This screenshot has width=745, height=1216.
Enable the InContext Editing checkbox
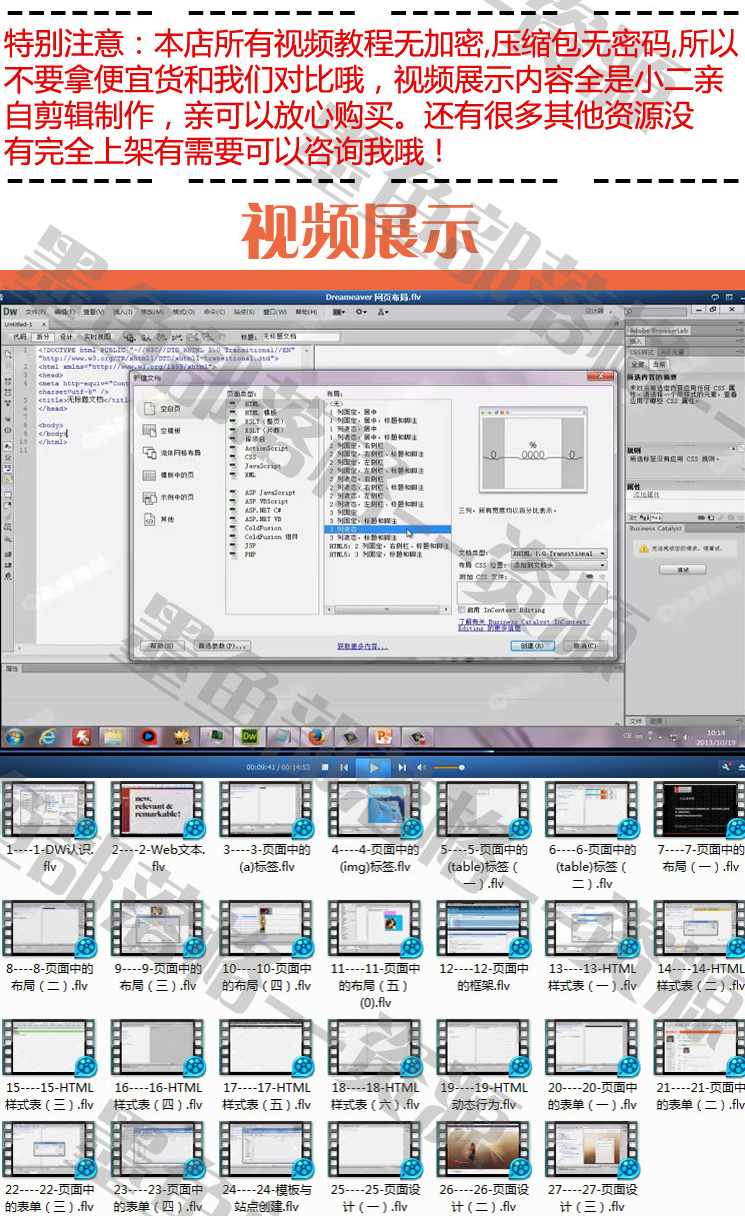tap(462, 609)
